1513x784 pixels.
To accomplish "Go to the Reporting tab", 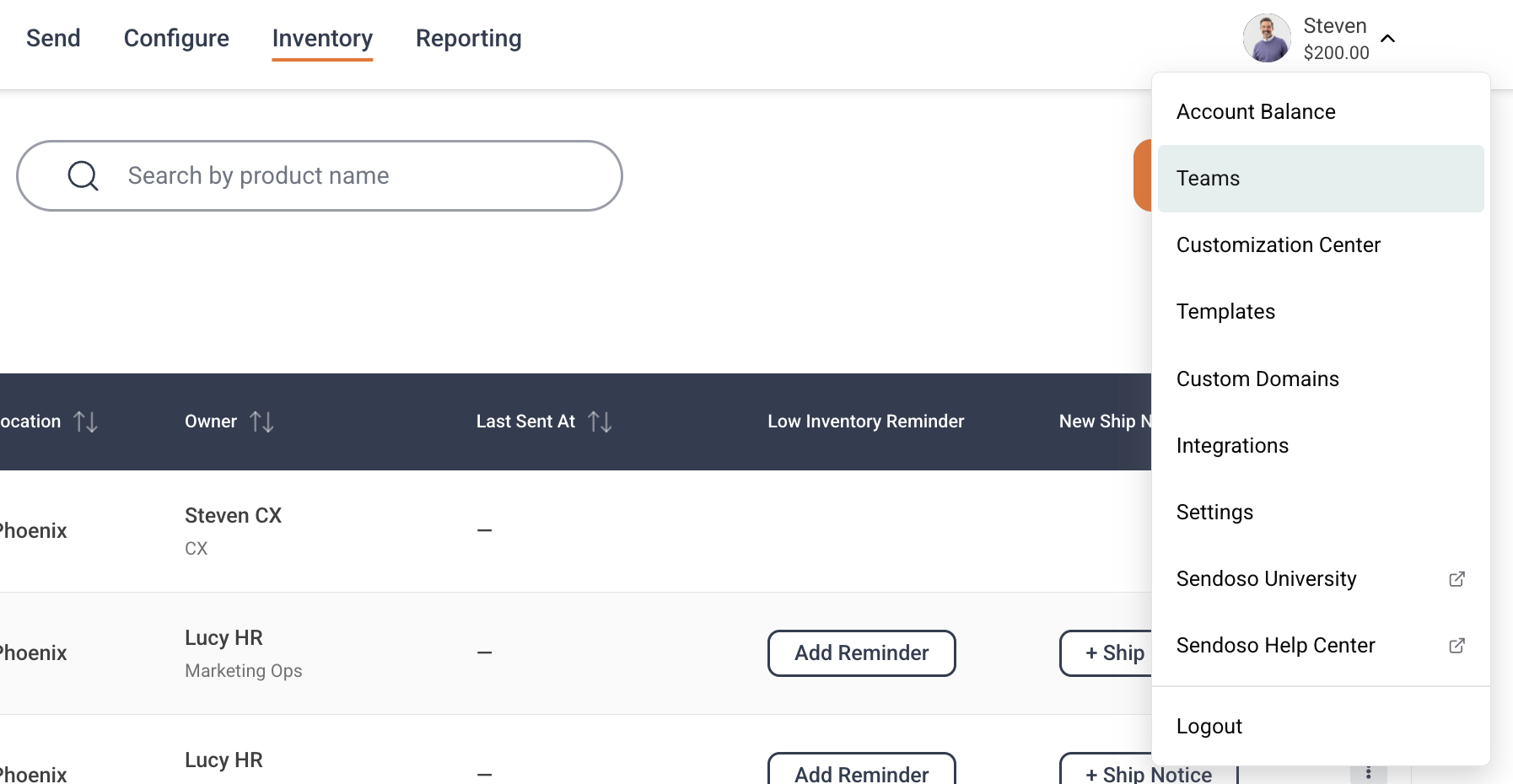I will [468, 38].
